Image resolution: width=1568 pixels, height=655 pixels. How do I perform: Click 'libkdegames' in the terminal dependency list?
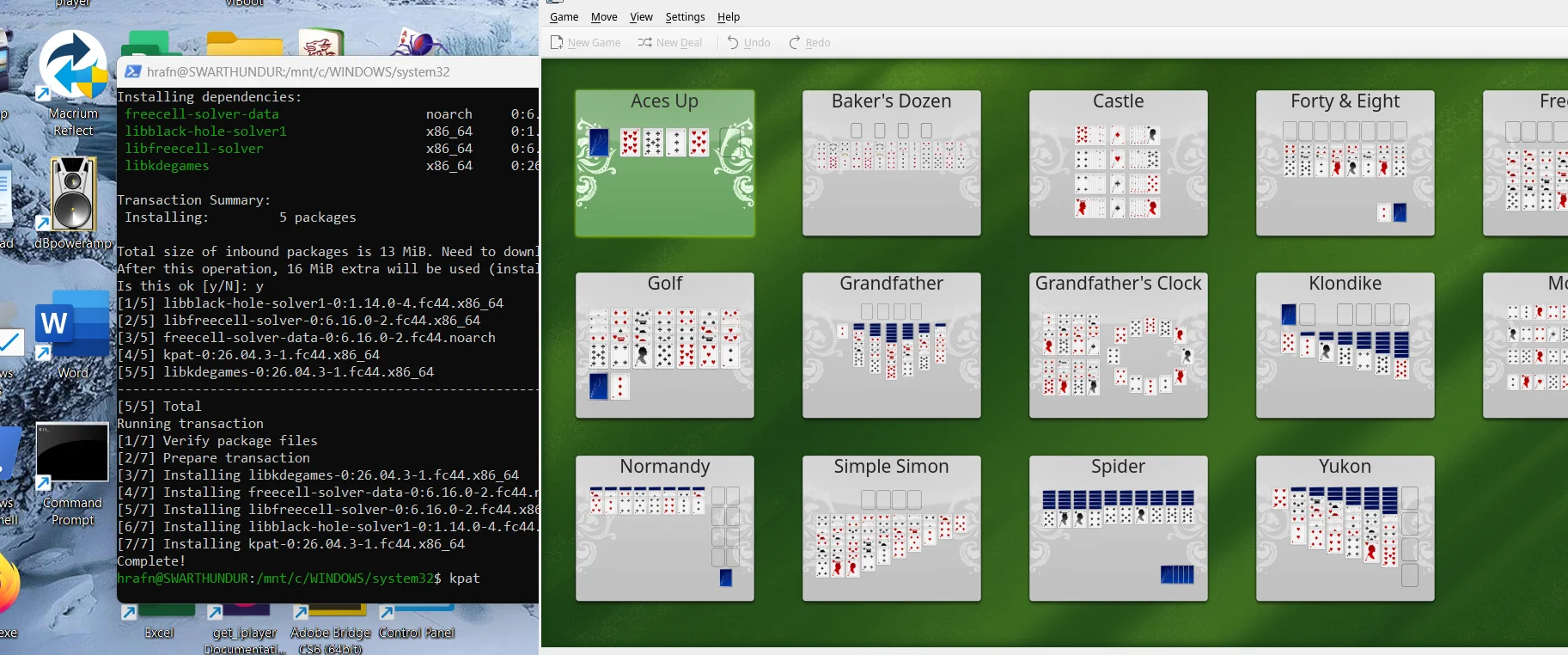click(167, 166)
